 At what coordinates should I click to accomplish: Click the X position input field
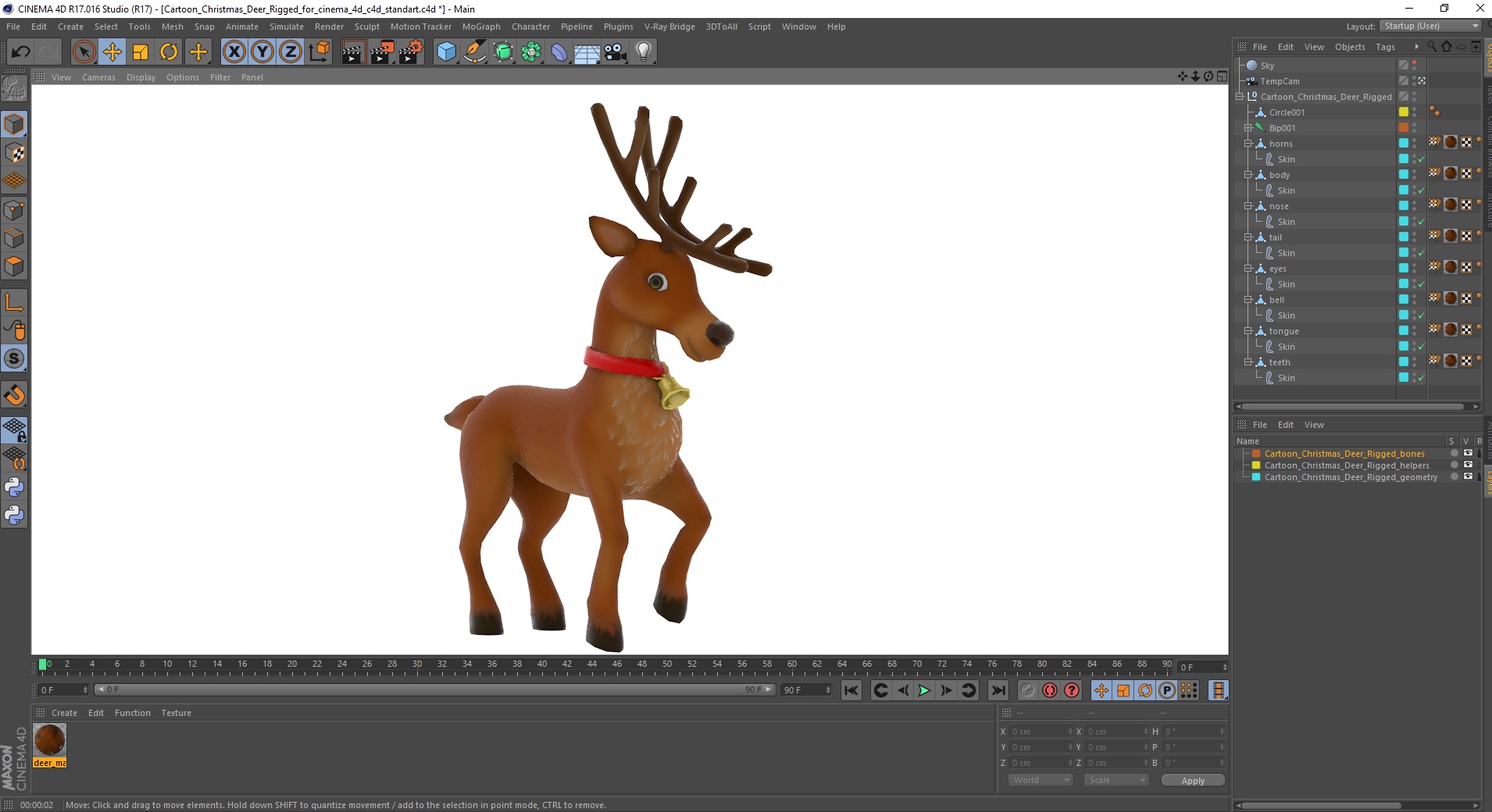(x=1040, y=732)
